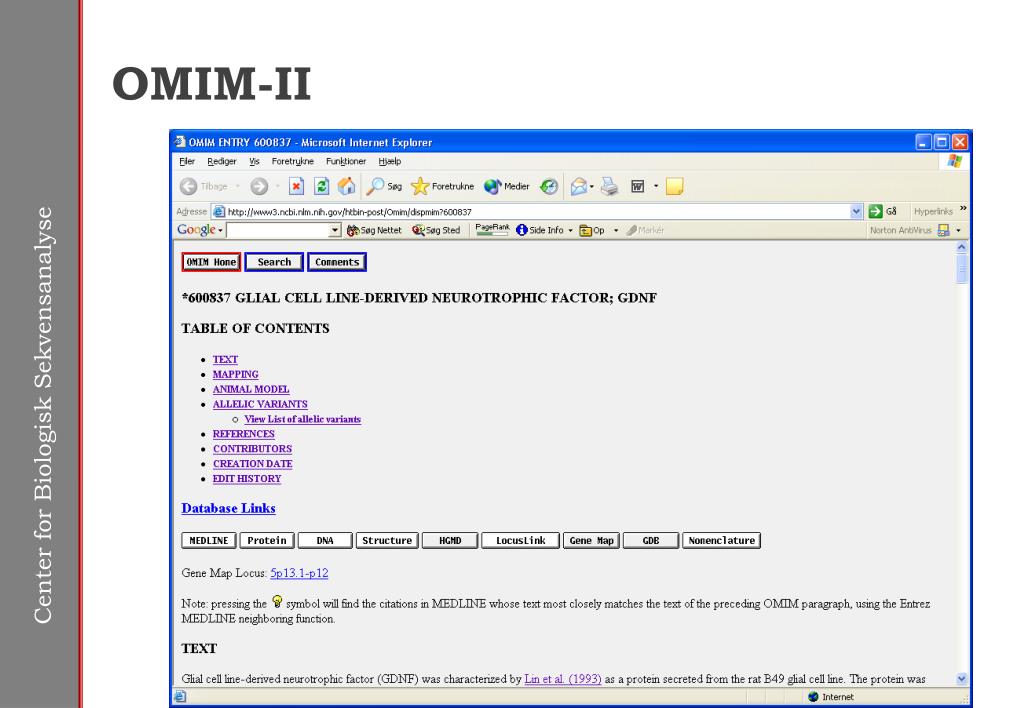Follow View List of allelic variants link
This screenshot has width=1023, height=708.
click(302, 419)
